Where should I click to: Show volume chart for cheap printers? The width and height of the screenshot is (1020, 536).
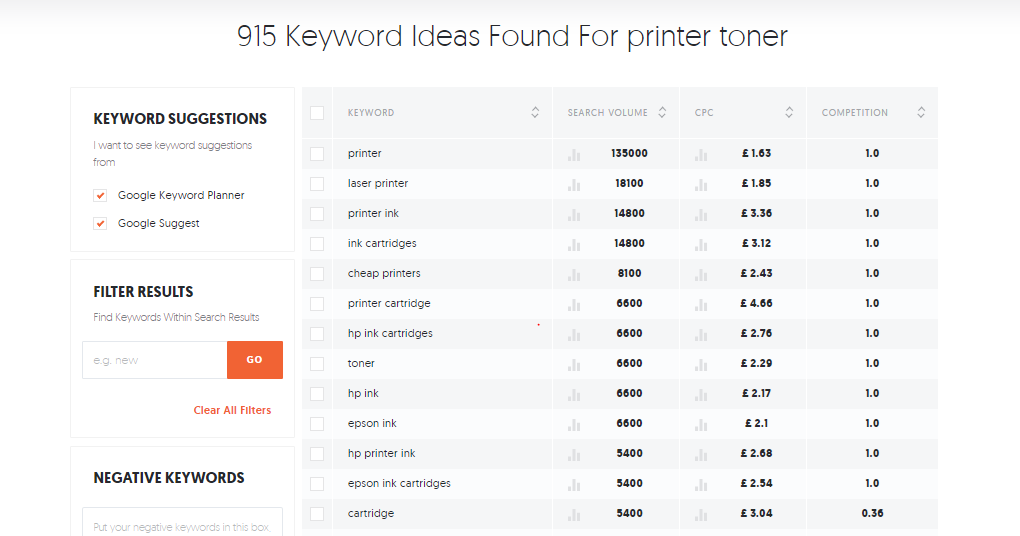[x=574, y=275]
